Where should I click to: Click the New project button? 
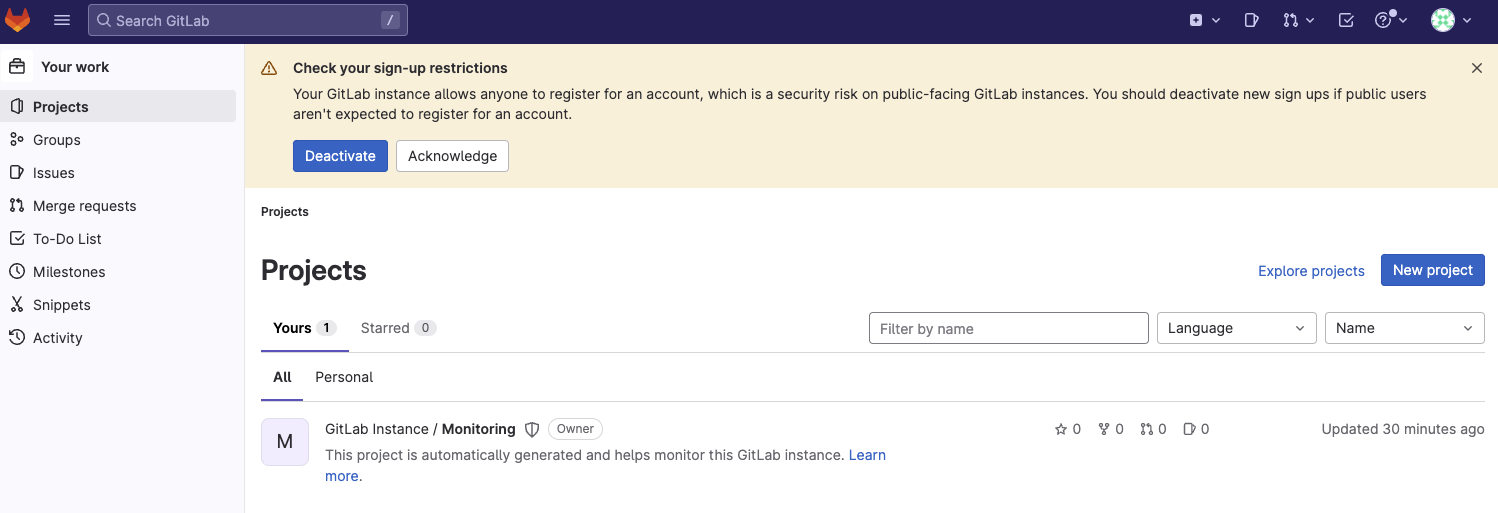coord(1432,270)
